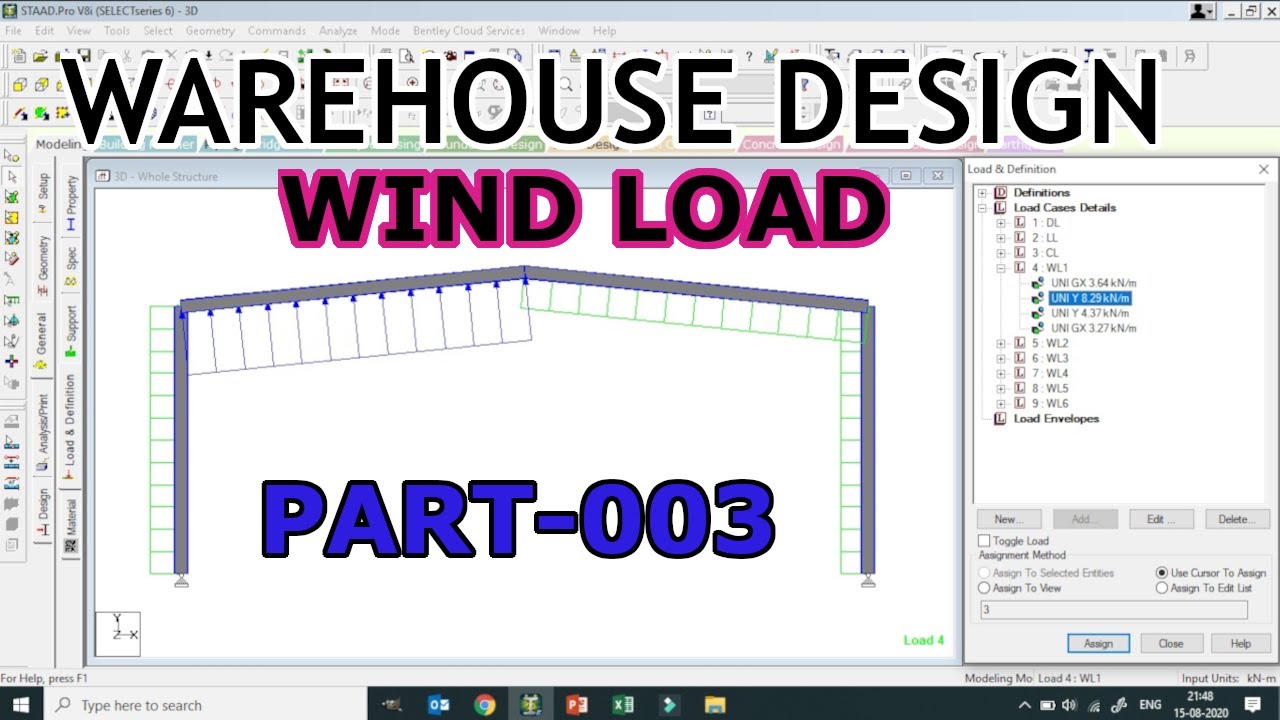Viewport: 1280px width, 720px height.
Task: Select the UNI Y 8.29 kN/m load
Action: tap(1090, 298)
